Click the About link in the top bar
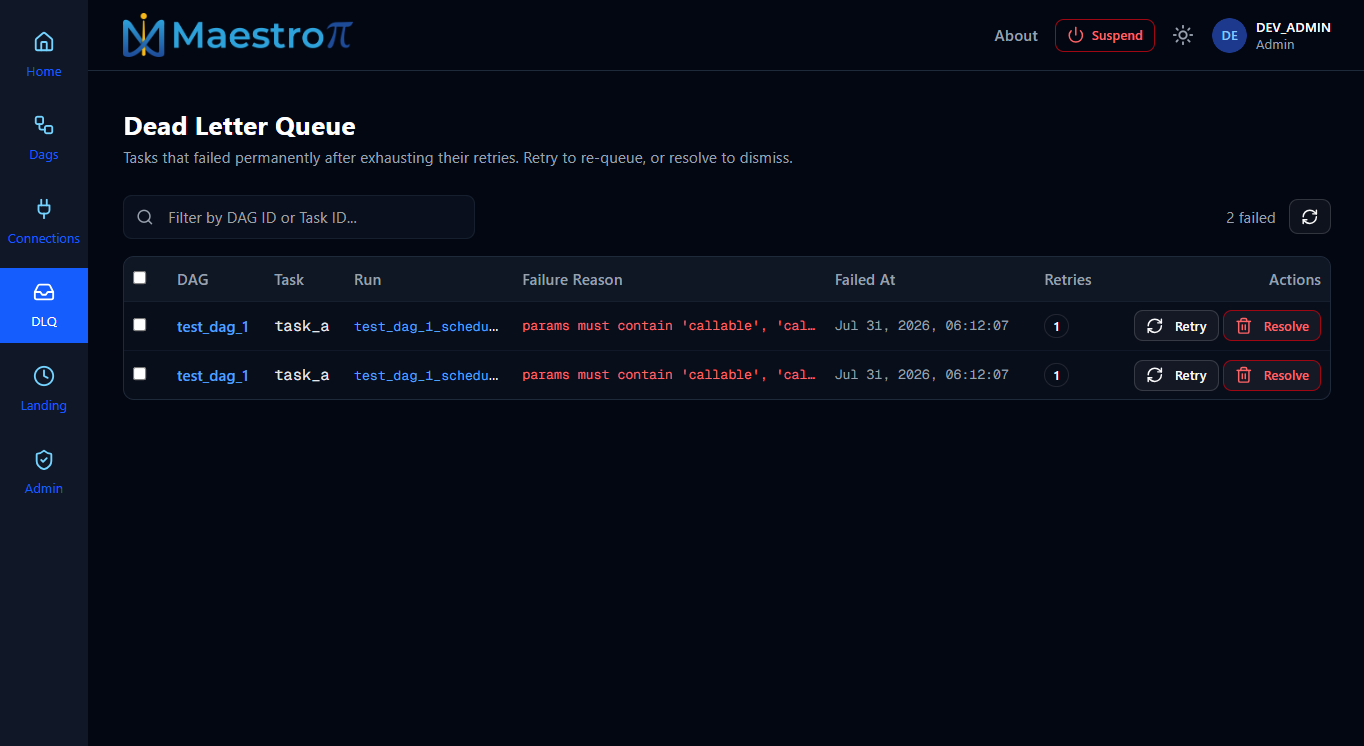Viewport: 1364px width, 746px height. click(1016, 36)
